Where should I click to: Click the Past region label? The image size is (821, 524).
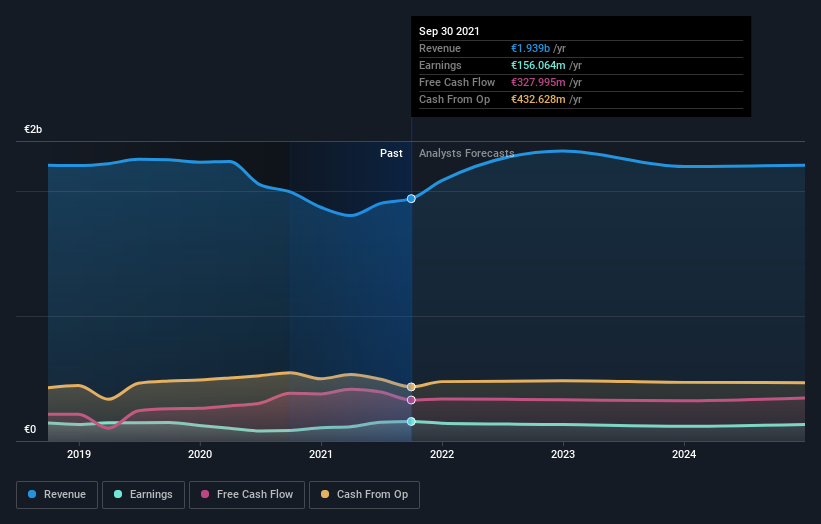[x=391, y=153]
